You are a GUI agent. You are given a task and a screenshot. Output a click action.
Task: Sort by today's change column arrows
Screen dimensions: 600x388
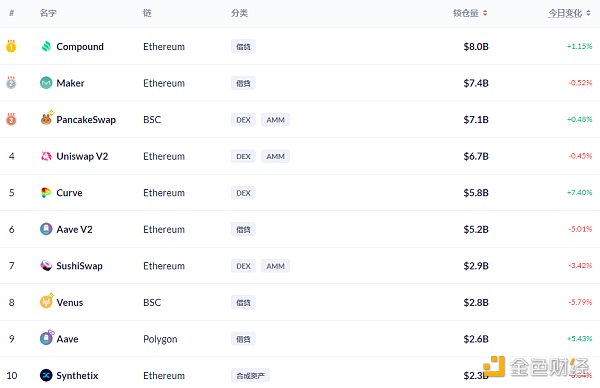pyautogui.click(x=589, y=13)
